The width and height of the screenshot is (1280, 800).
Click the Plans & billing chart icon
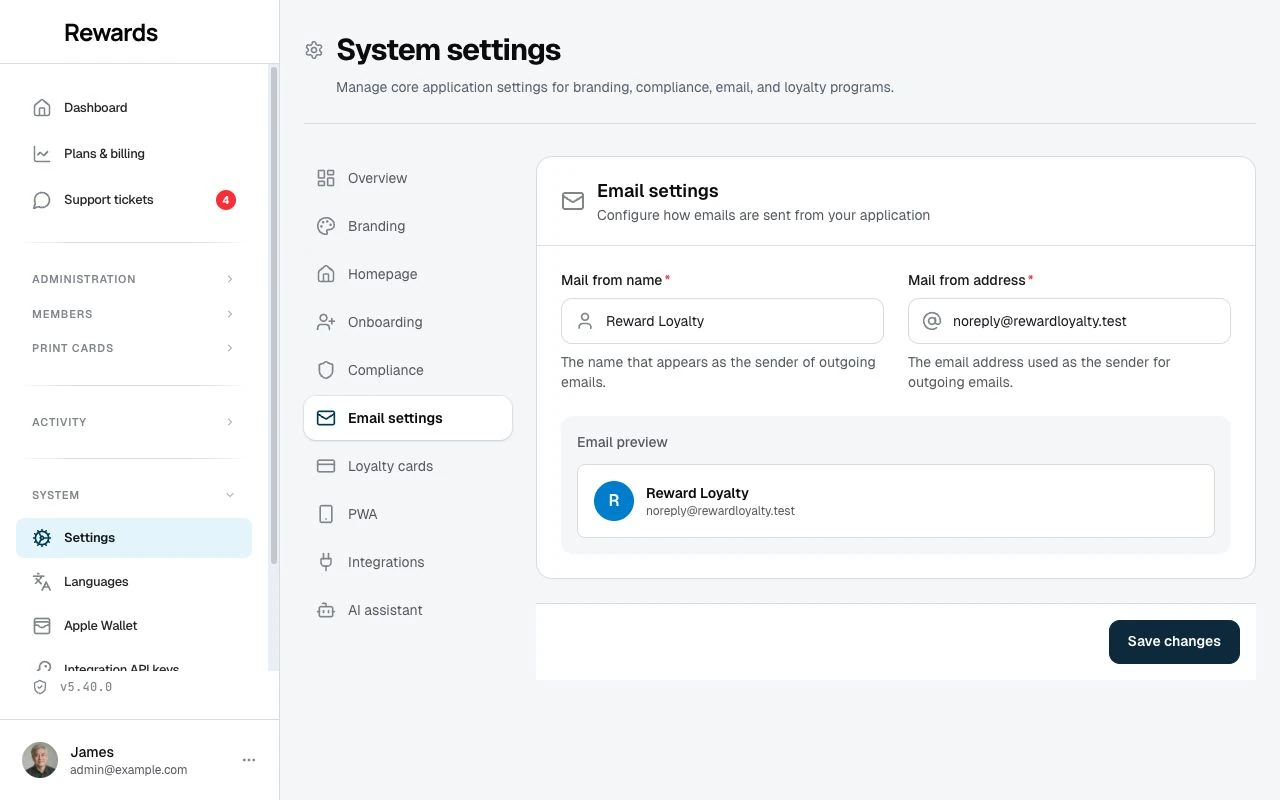tap(42, 154)
